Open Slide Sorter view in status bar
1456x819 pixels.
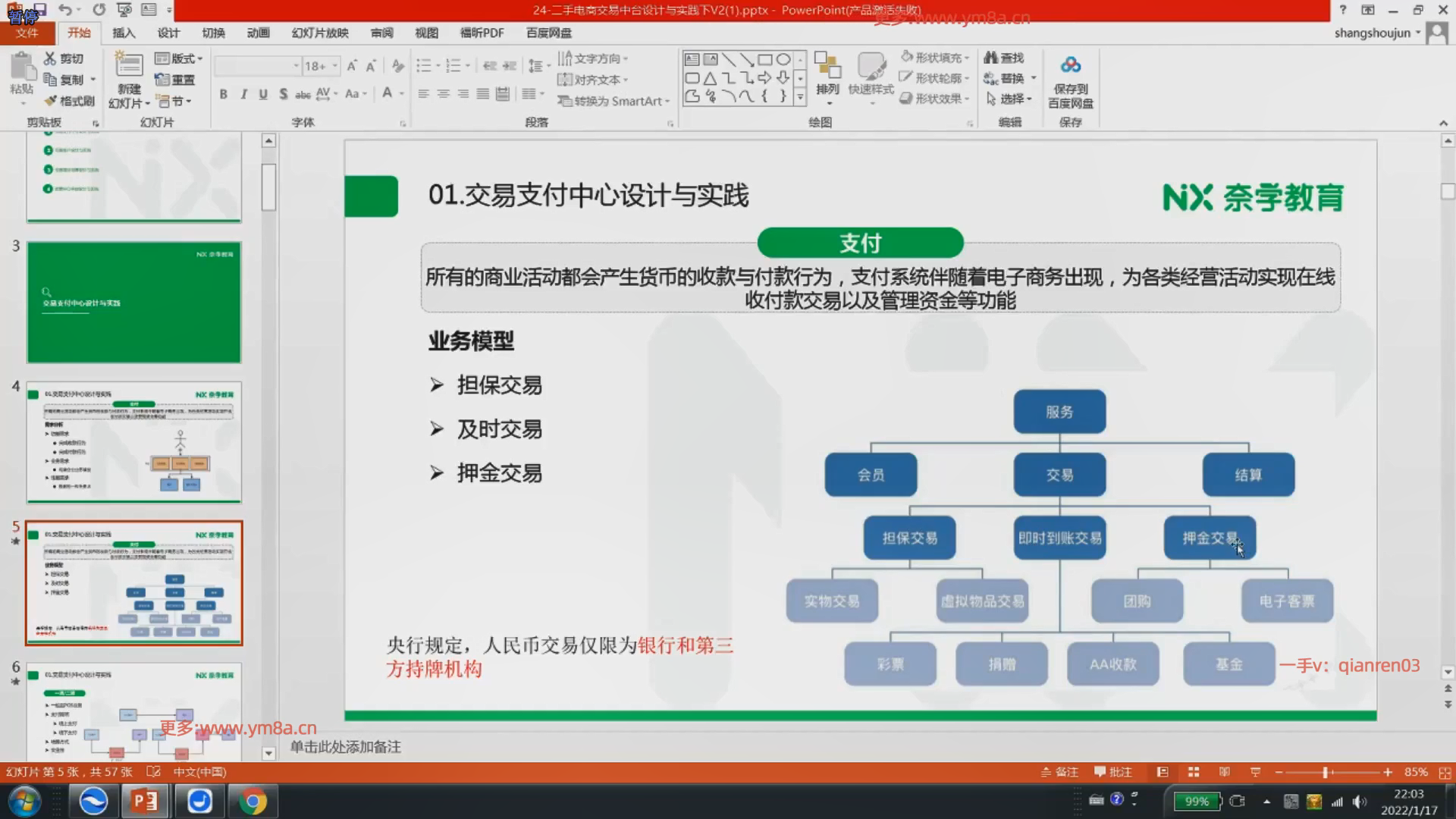pos(1194,772)
